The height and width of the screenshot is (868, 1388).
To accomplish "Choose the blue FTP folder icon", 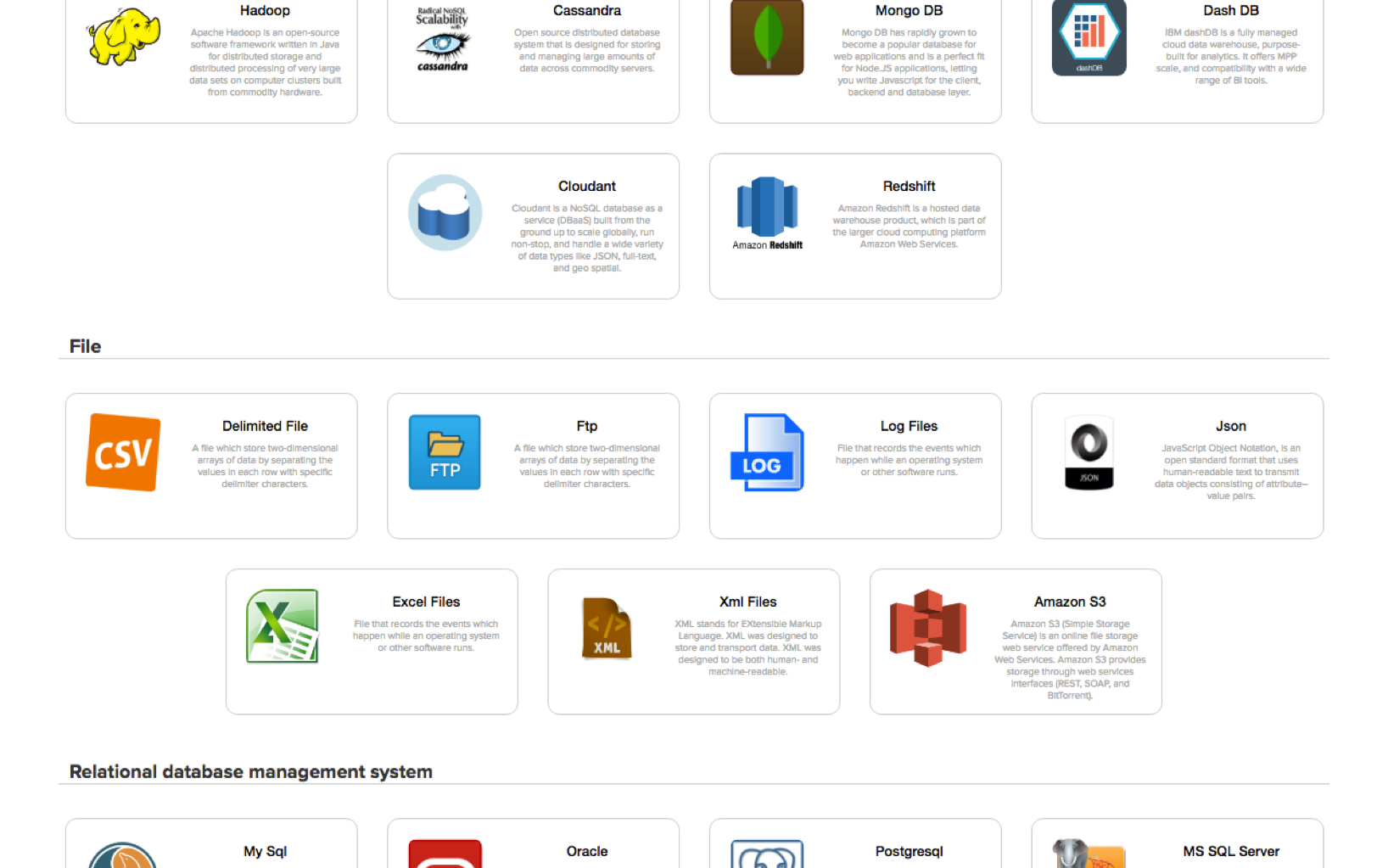I will (x=445, y=452).
